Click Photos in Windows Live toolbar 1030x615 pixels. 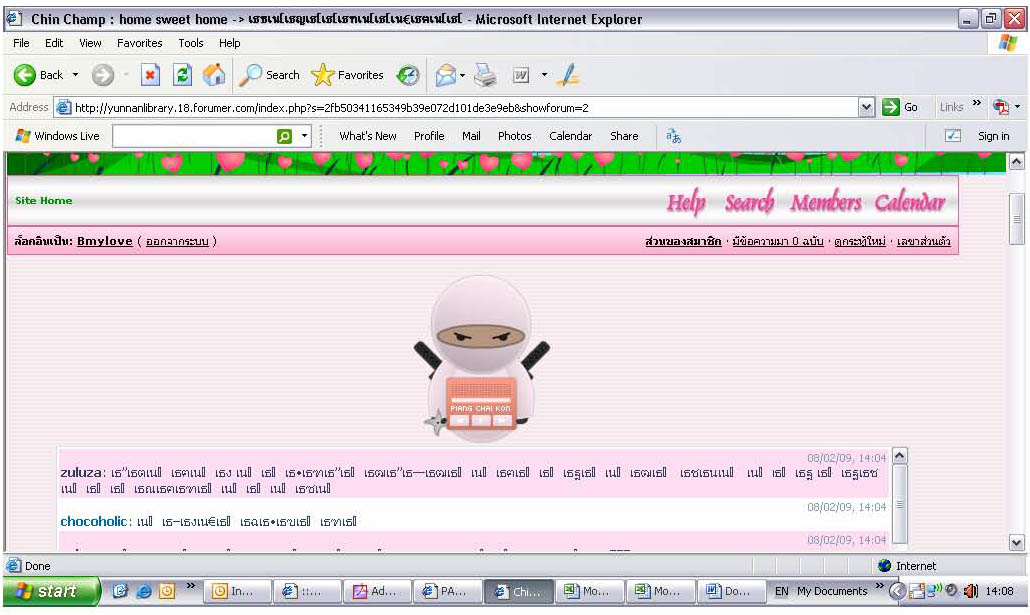514,136
